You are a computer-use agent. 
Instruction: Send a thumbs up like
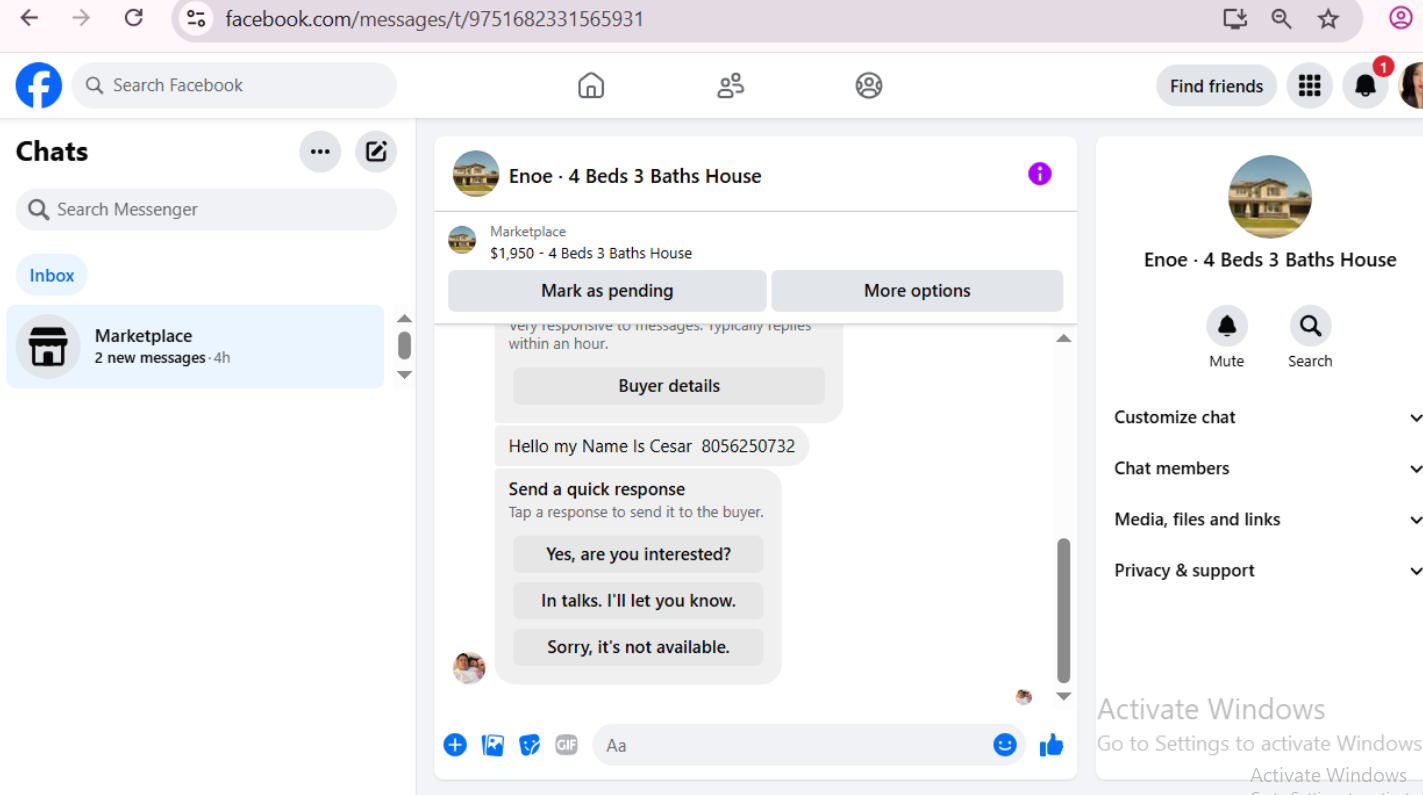pyautogui.click(x=1051, y=745)
